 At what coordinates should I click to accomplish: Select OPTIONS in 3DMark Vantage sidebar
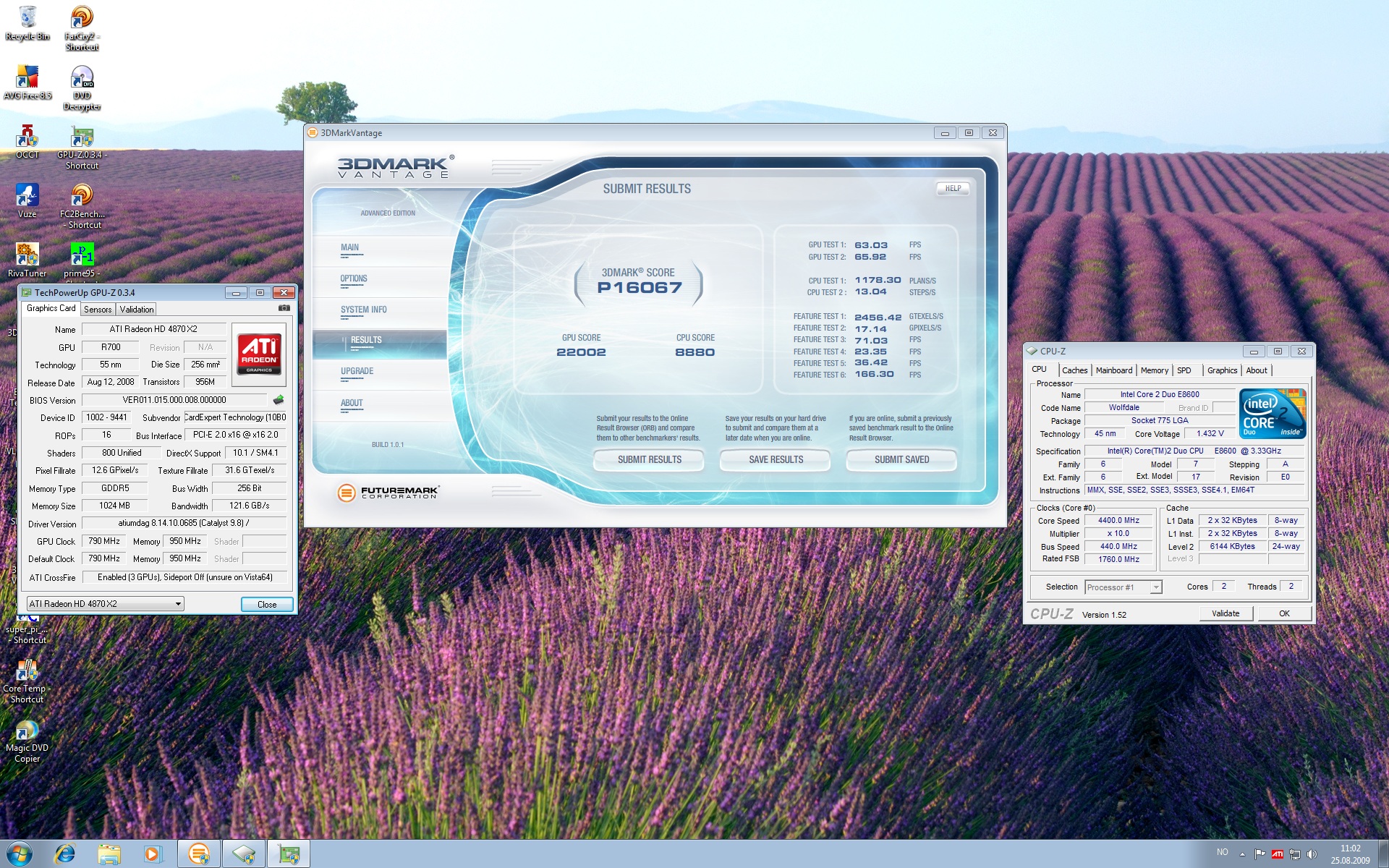pos(354,279)
